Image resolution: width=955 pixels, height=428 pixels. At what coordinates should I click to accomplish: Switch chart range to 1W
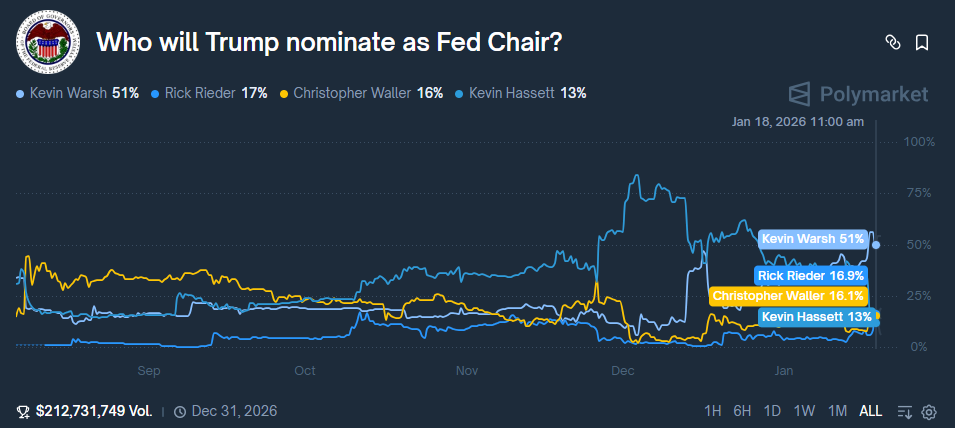click(805, 411)
